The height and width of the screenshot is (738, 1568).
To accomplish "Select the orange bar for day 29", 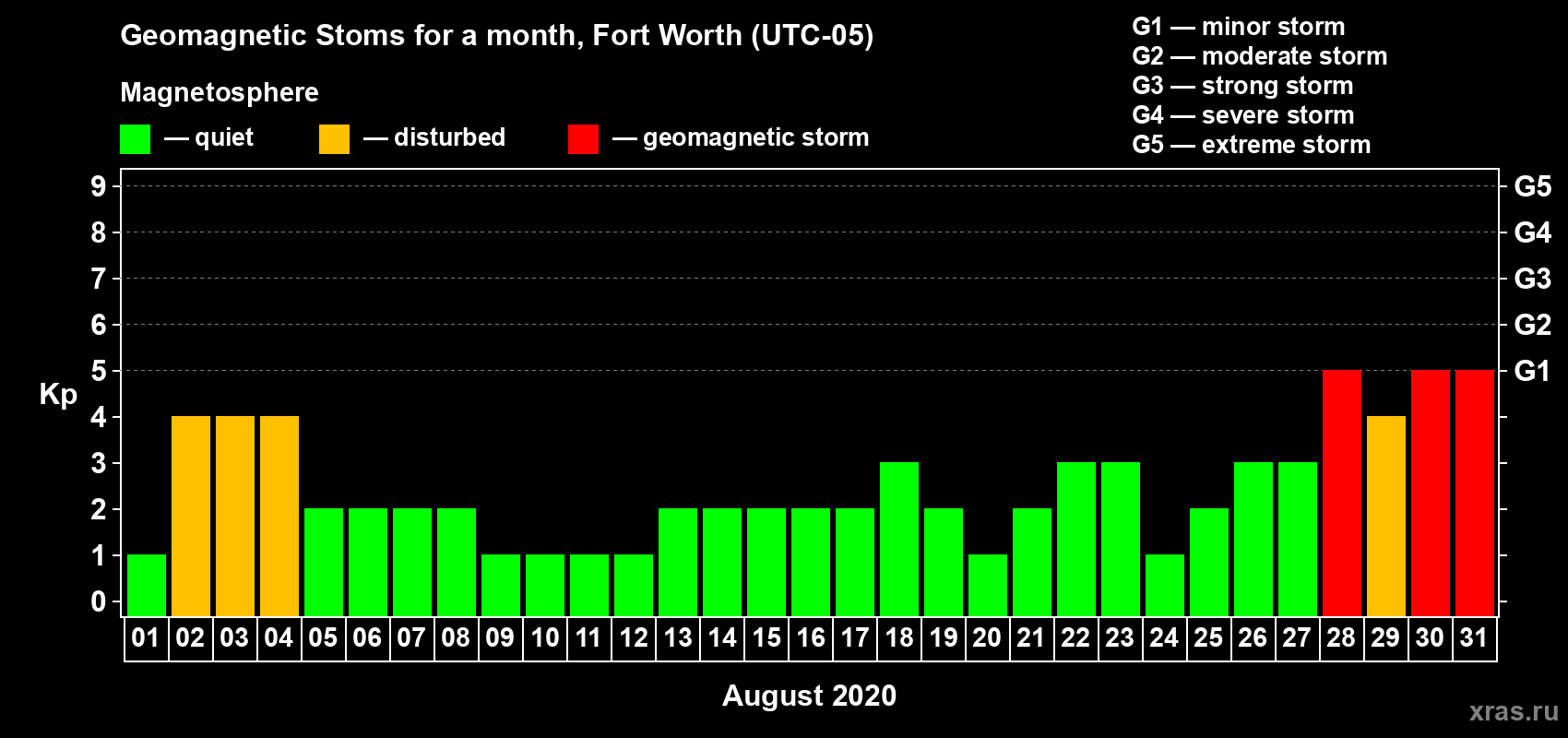I will [1386, 517].
